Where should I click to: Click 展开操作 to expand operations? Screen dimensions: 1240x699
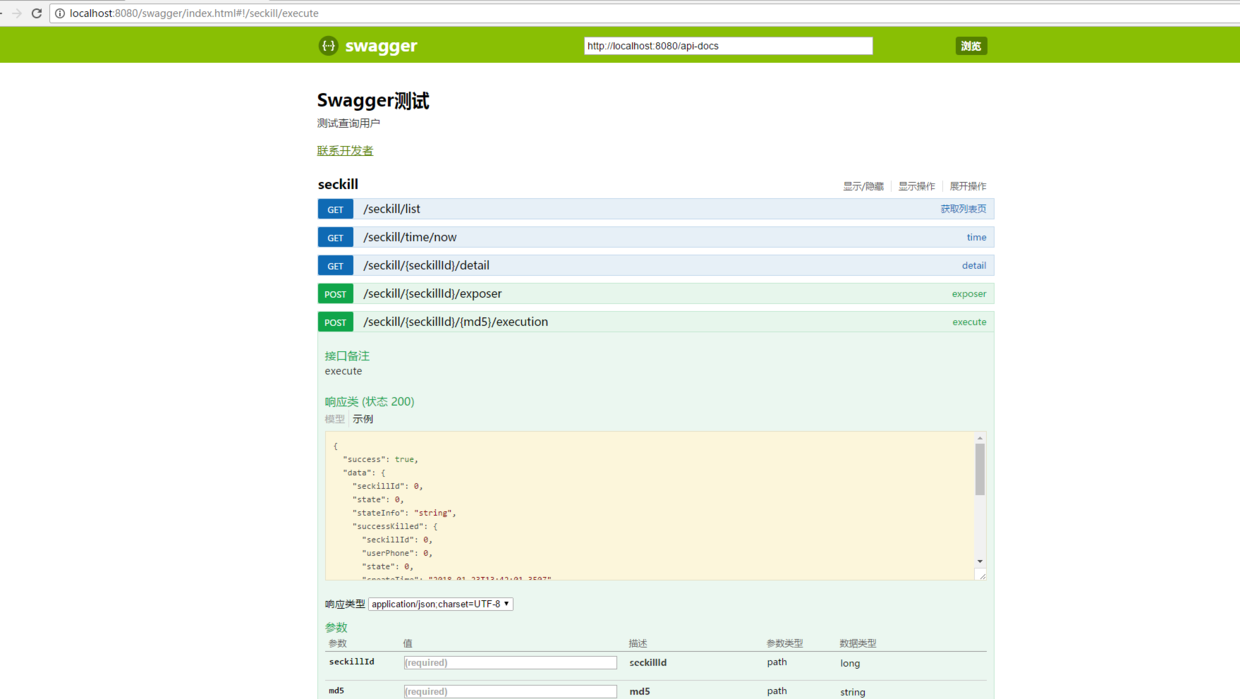967,186
